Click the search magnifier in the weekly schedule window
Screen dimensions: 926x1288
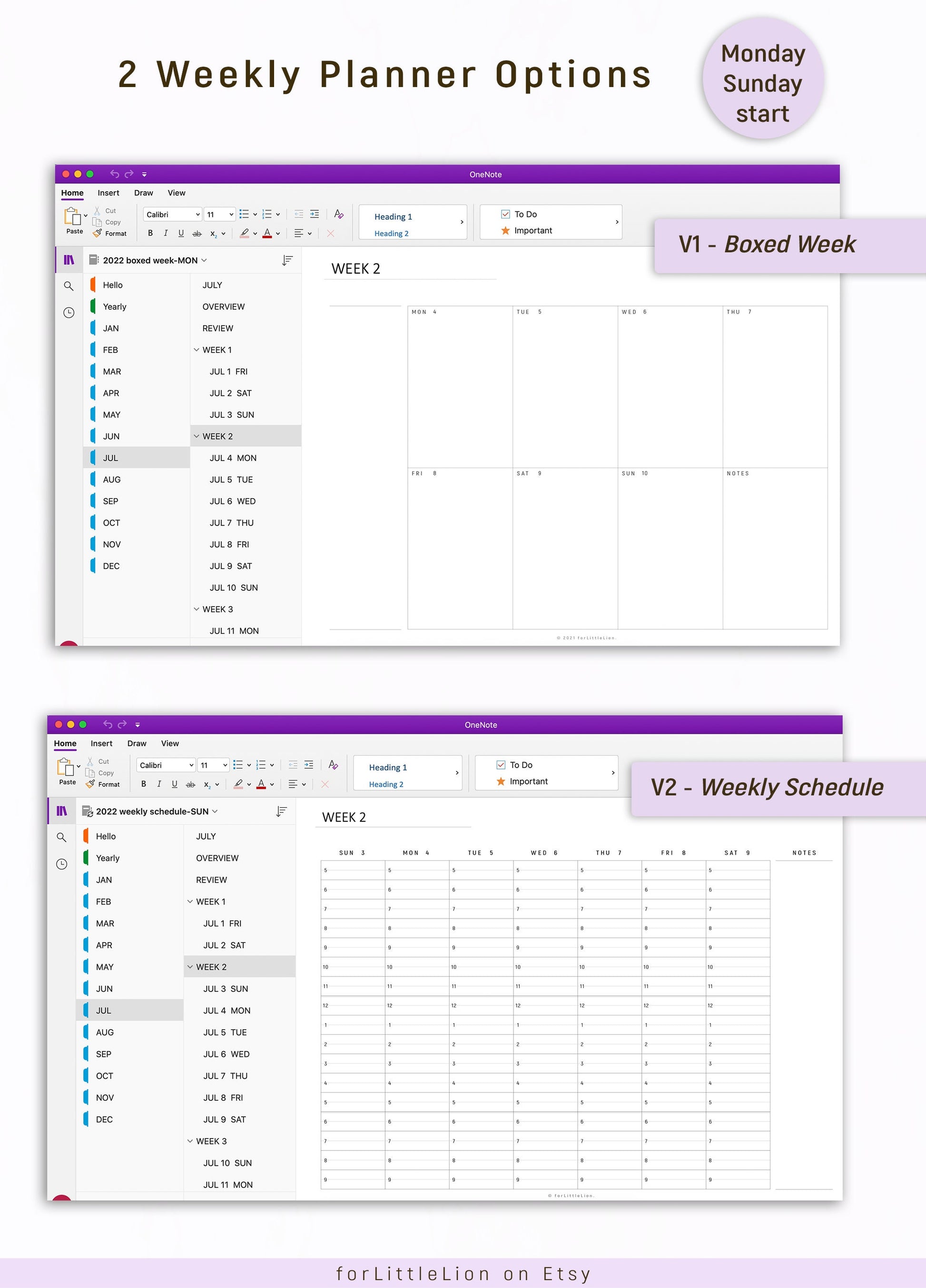pos(61,837)
